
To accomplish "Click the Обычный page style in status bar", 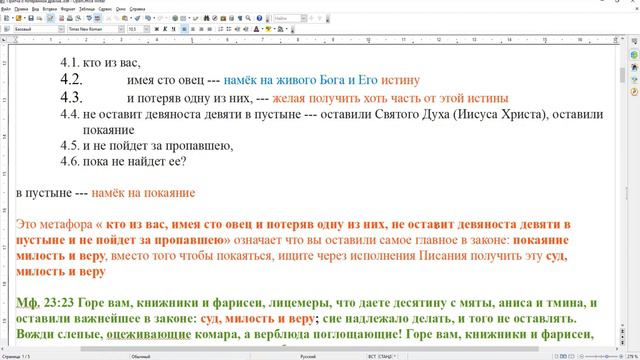I will [141, 357].
